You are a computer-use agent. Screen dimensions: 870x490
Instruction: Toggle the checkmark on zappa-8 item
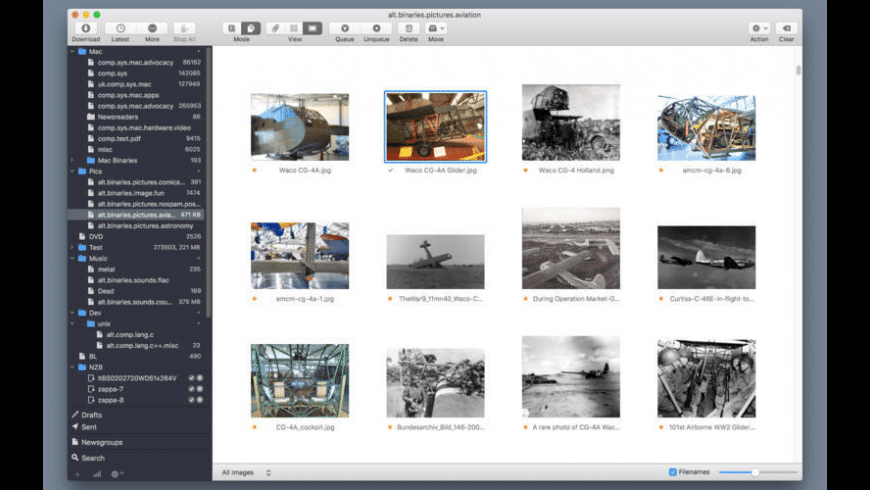pyautogui.click(x=191, y=400)
